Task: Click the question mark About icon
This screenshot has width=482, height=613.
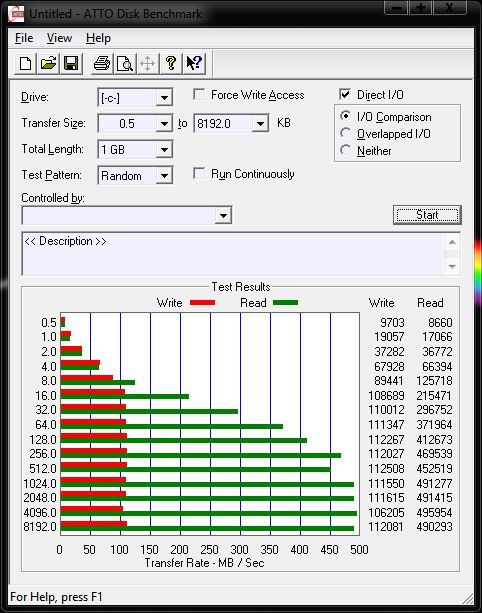Action: point(170,63)
